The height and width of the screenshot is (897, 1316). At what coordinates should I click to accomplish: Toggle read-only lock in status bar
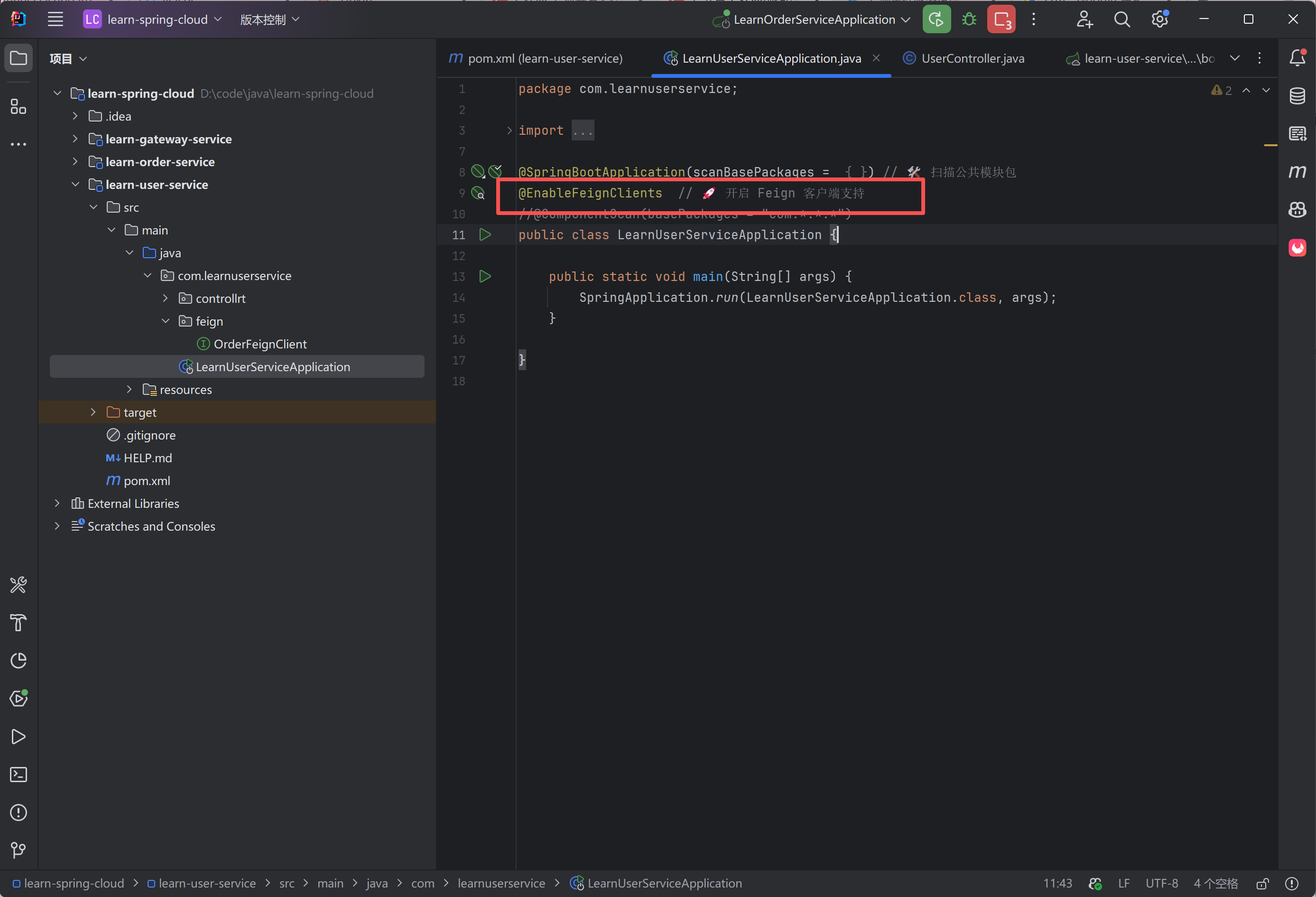[1263, 883]
